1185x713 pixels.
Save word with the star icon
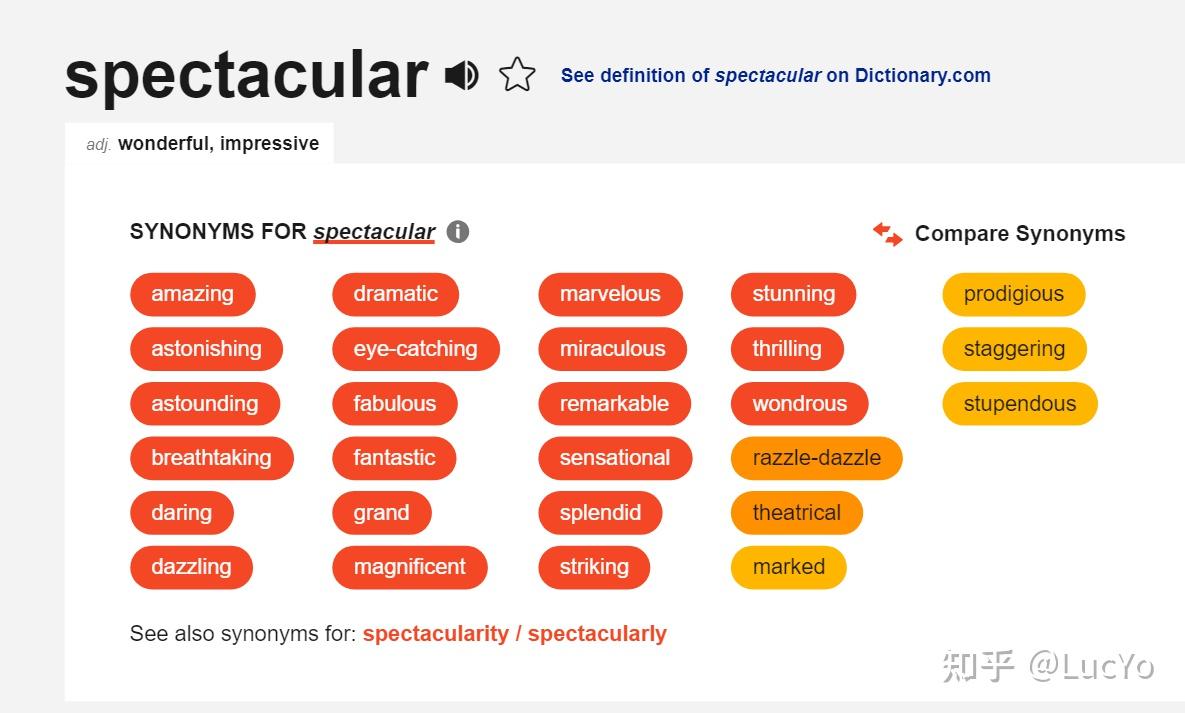518,75
